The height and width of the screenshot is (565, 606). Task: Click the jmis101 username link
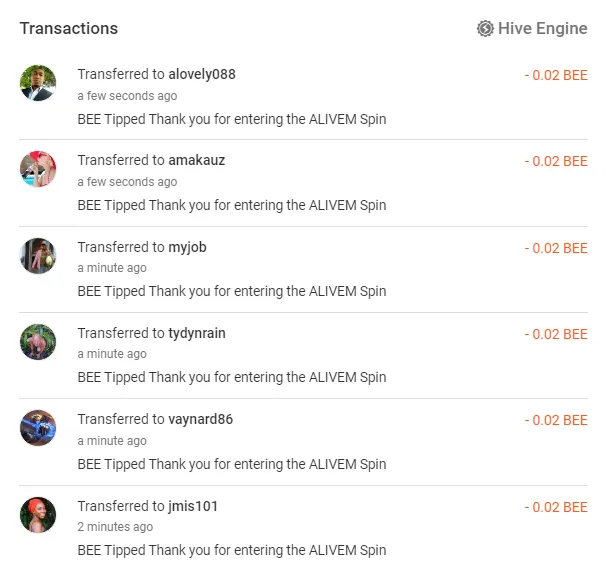[x=193, y=506]
